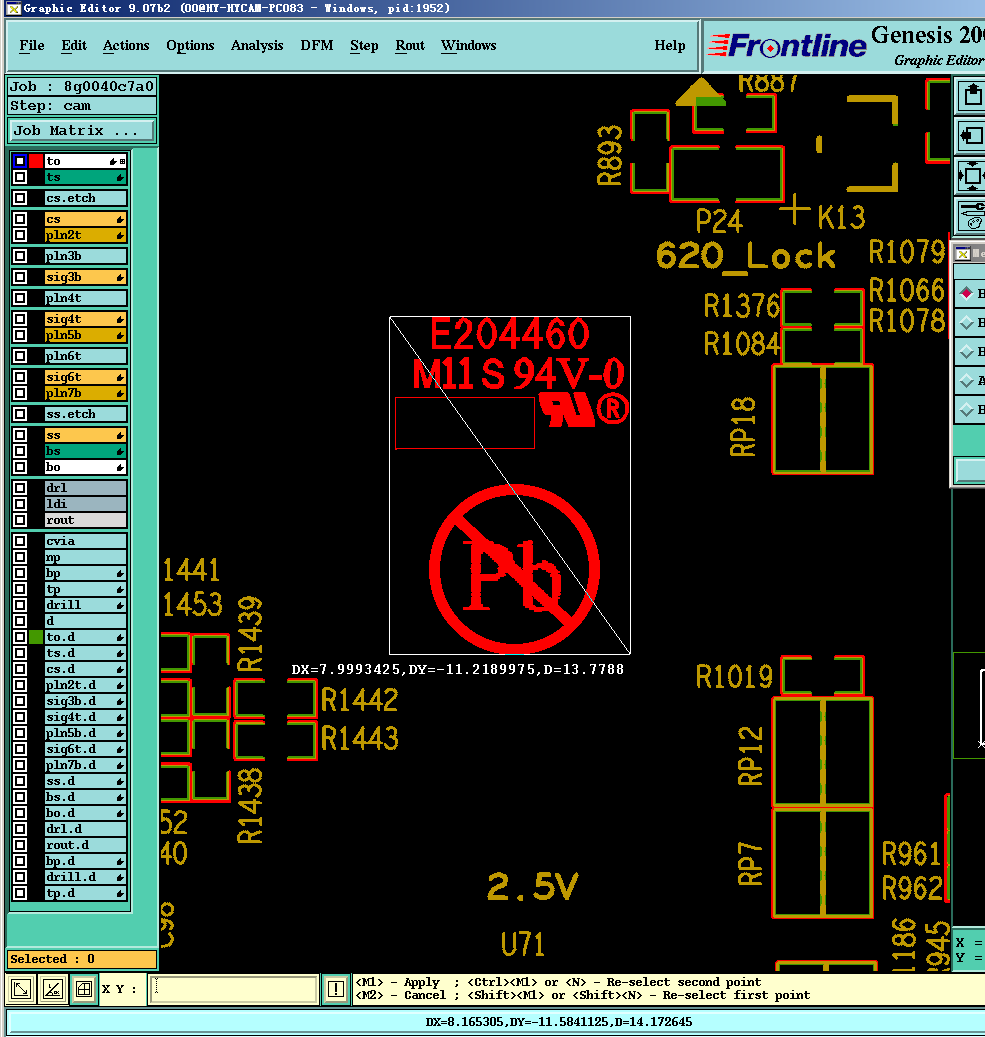Click the pencil icon on the bs layer row
Screen dimensions: 985x1037
tap(120, 451)
